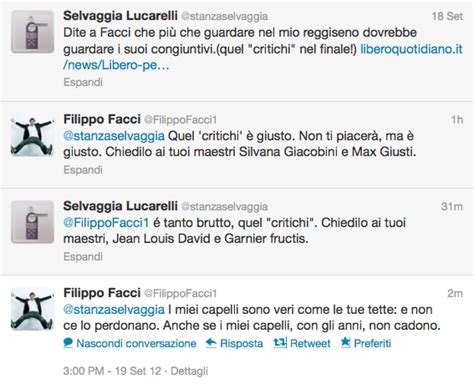Expand Filippo Facci's tweet posted 1h ago
This screenshot has width=474, height=389.
[x=83, y=170]
